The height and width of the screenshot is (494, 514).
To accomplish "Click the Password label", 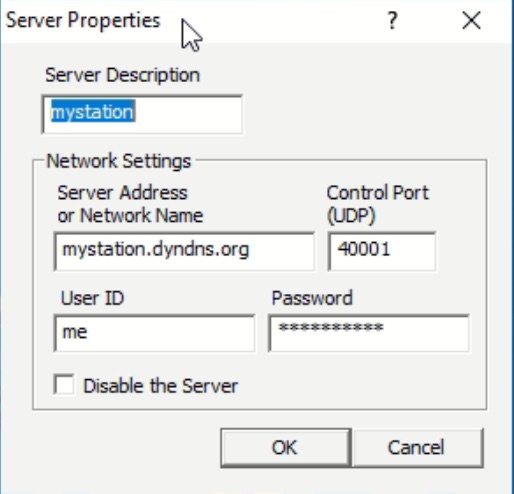I will click(x=312, y=298).
